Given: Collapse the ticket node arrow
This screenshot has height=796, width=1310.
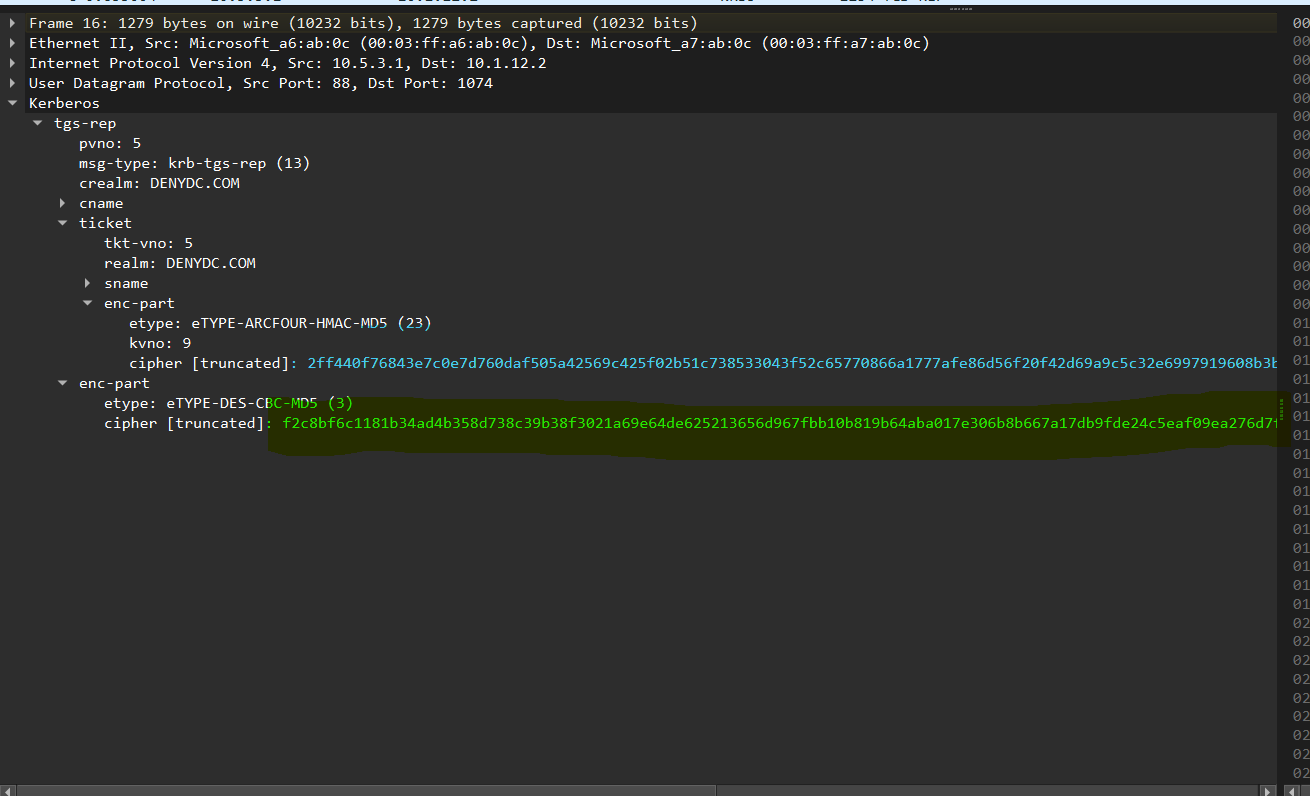Looking at the screenshot, I should coord(62,223).
